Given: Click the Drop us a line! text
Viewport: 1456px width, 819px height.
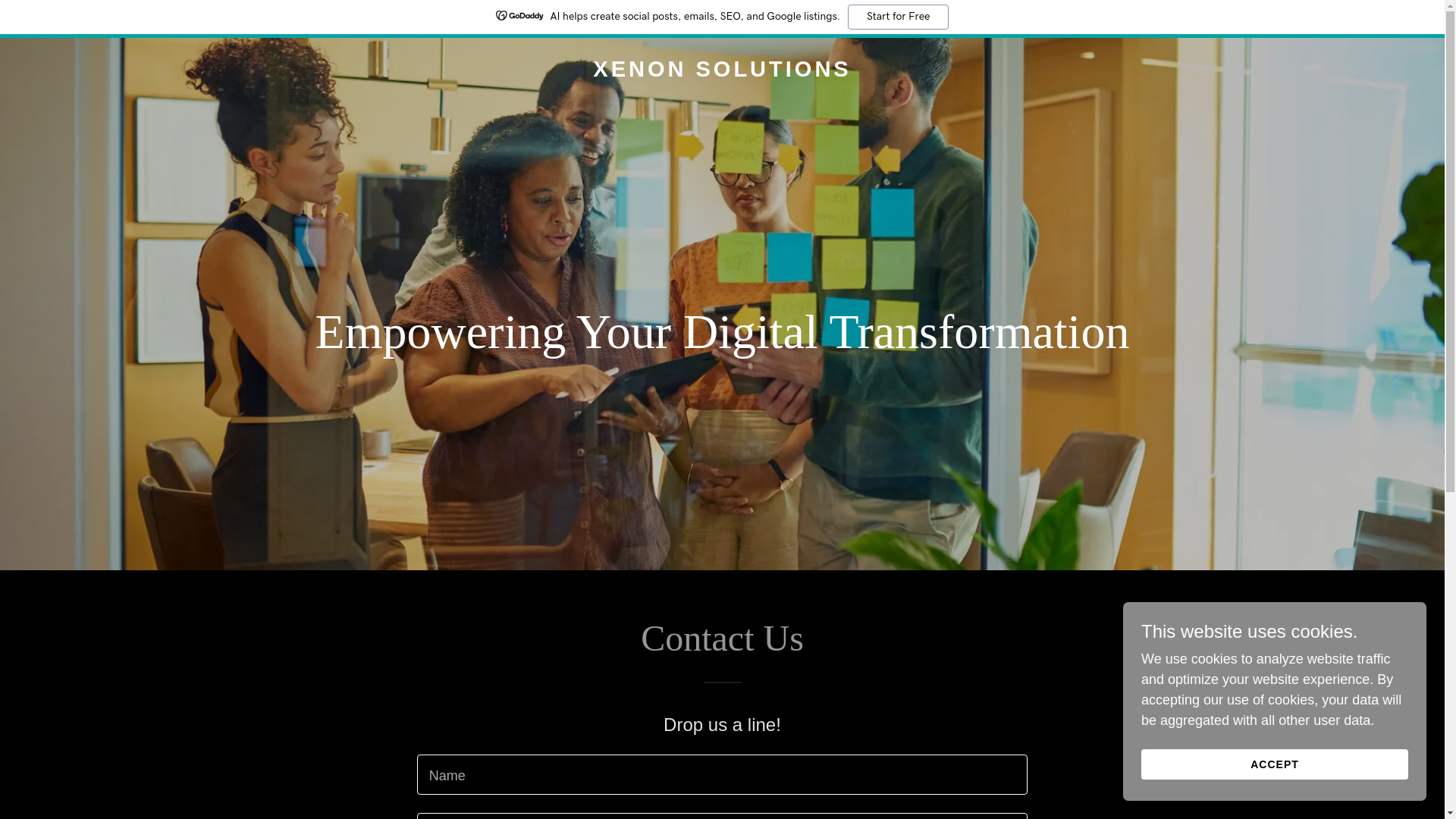Looking at the screenshot, I should pos(722,725).
